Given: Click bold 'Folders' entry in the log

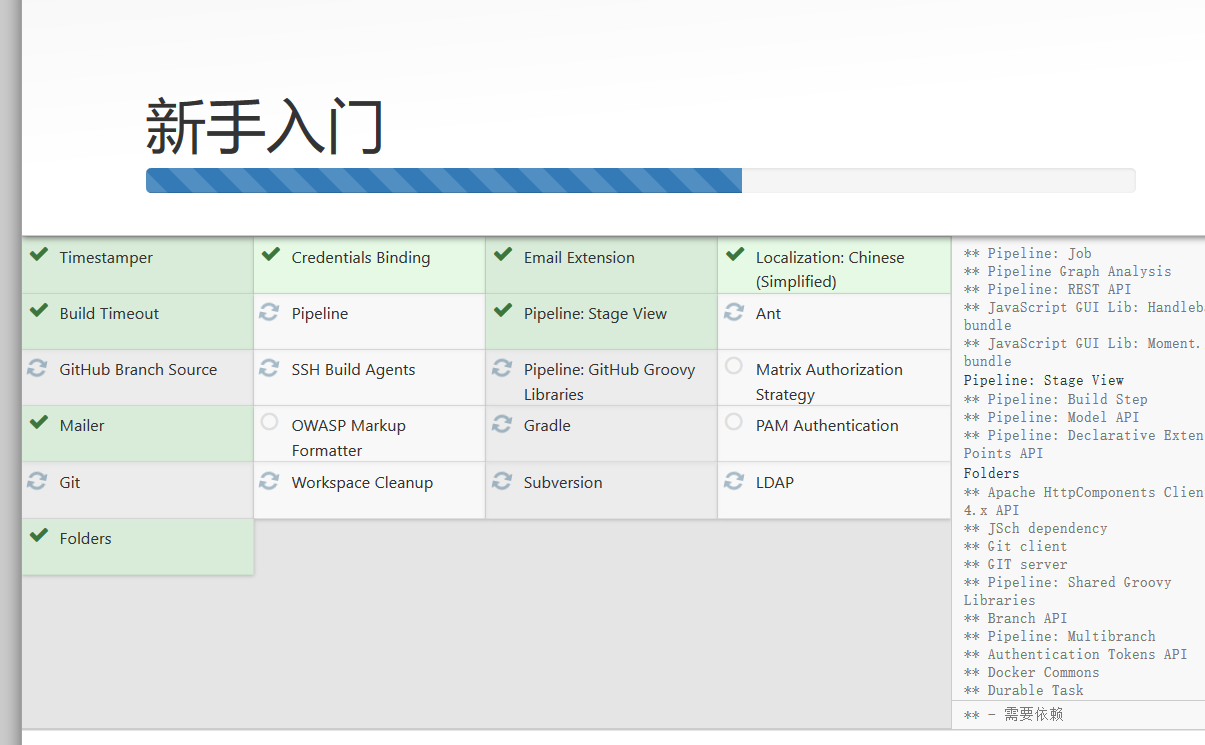Looking at the screenshot, I should pos(992,474).
